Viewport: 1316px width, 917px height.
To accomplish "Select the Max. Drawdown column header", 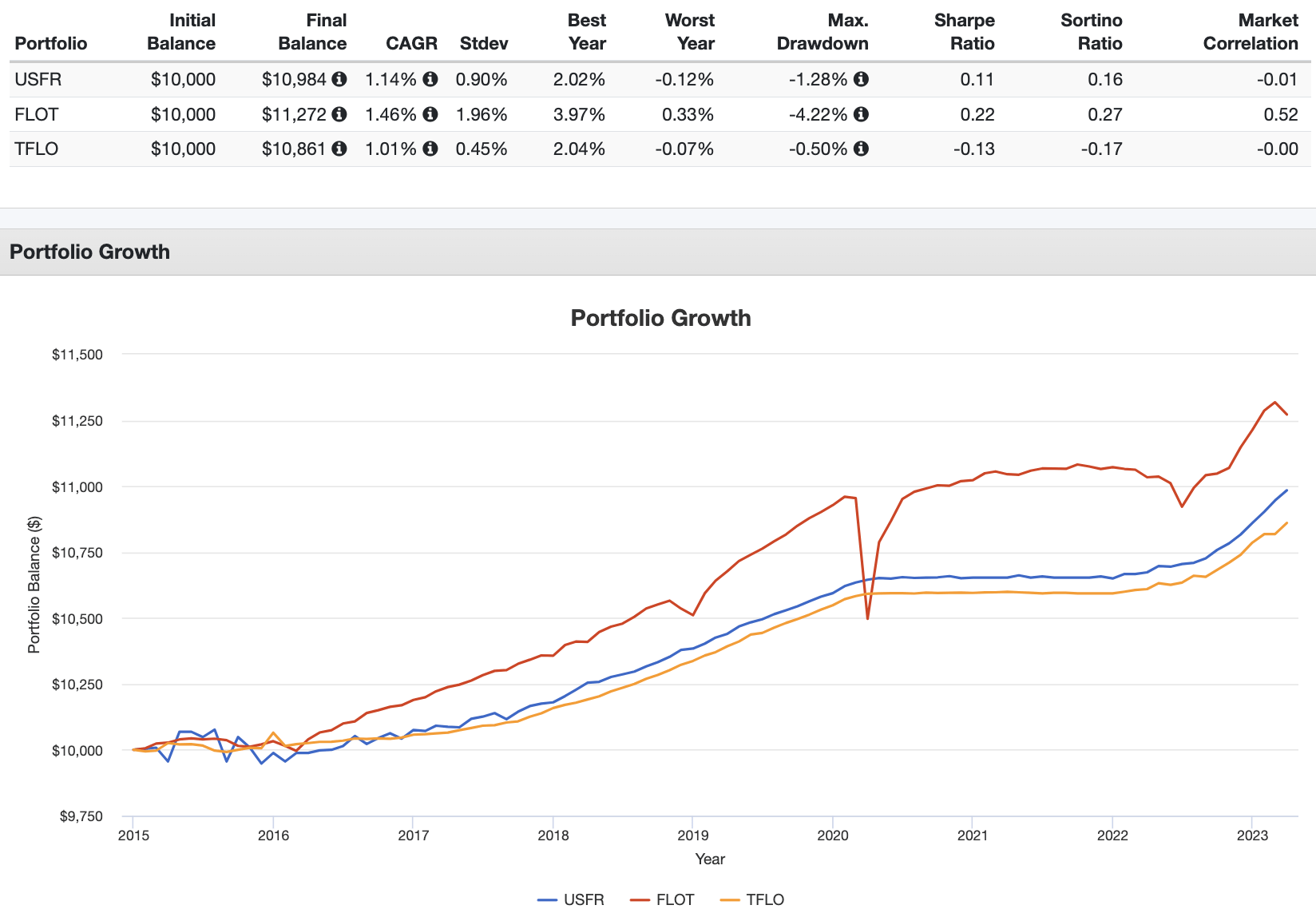I will pyautogui.click(x=822, y=32).
